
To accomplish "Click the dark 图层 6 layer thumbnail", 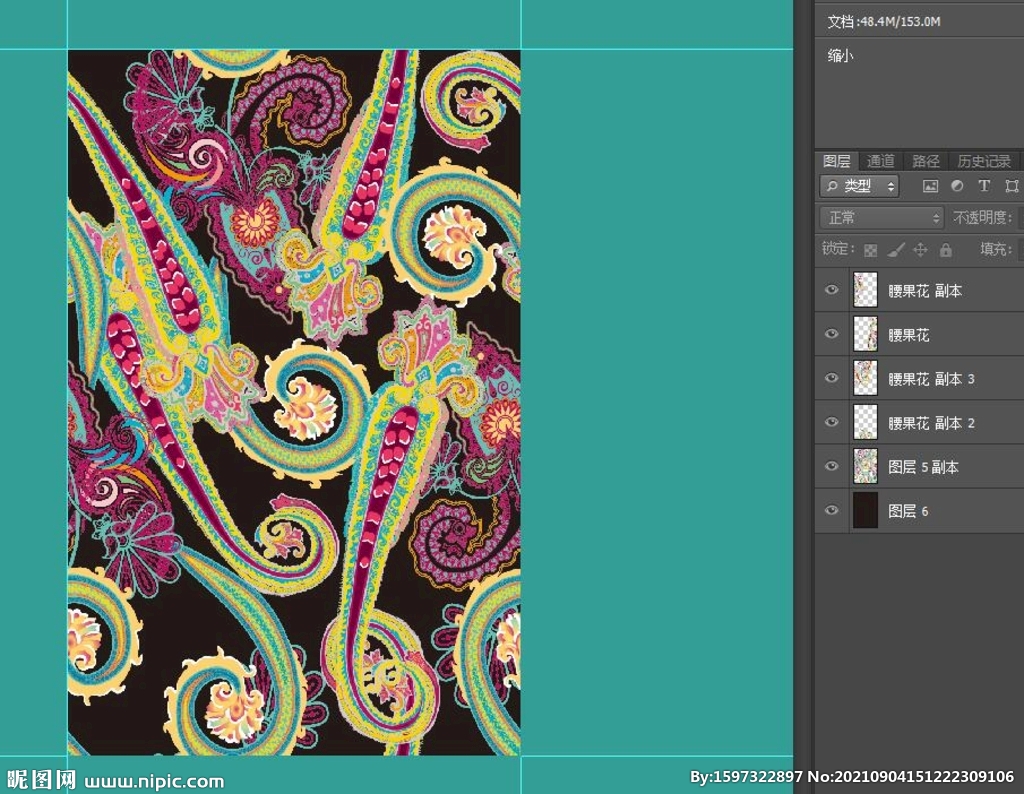I will (865, 510).
